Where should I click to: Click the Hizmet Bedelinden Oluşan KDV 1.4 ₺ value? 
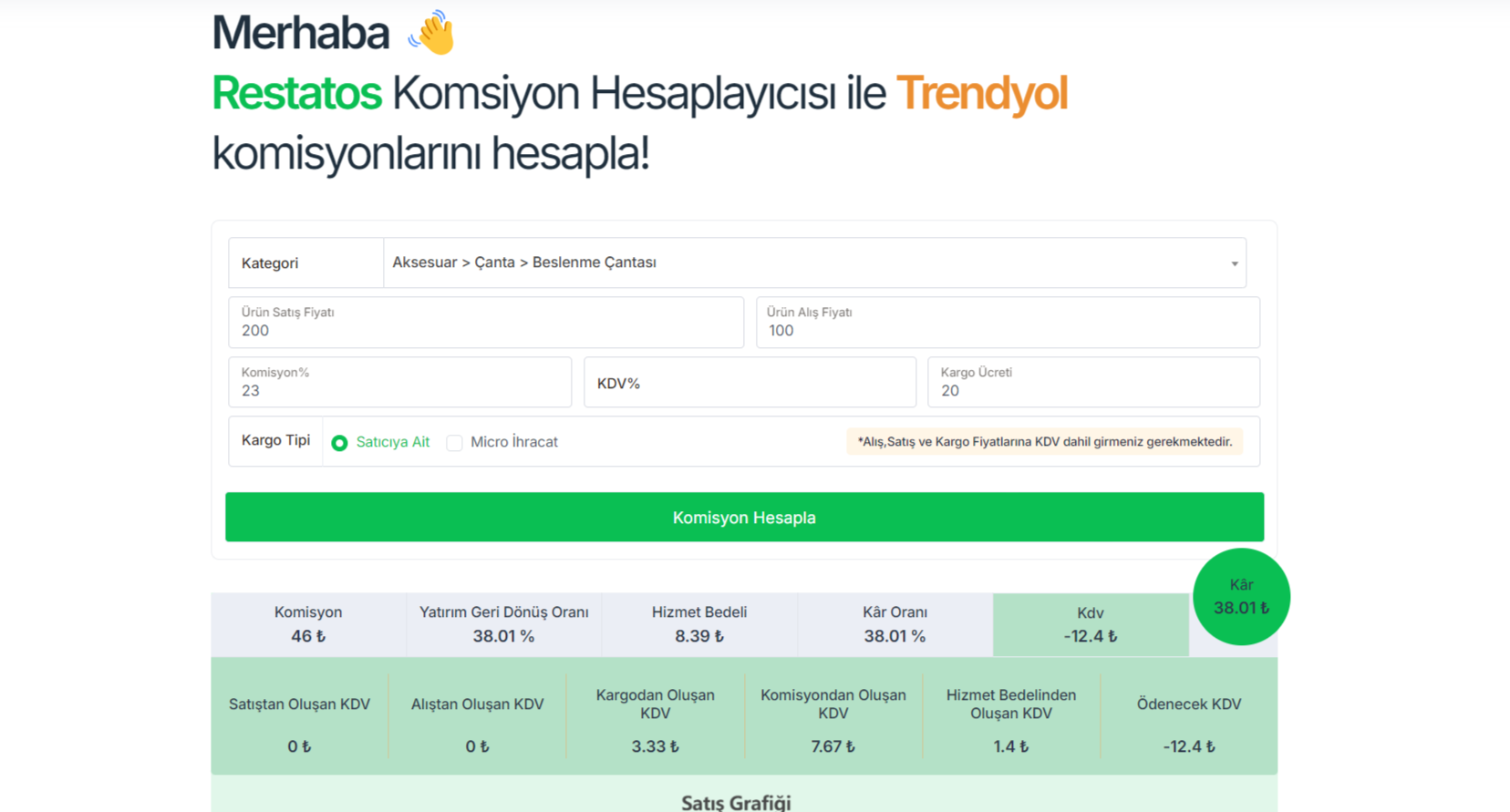(x=1010, y=746)
